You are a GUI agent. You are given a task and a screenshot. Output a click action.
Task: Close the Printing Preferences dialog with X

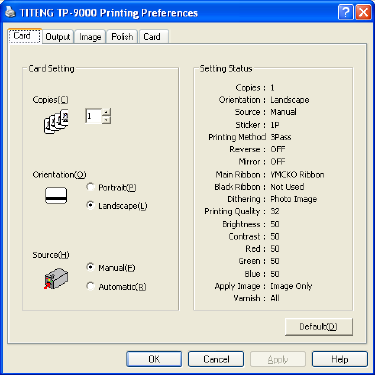click(363, 13)
